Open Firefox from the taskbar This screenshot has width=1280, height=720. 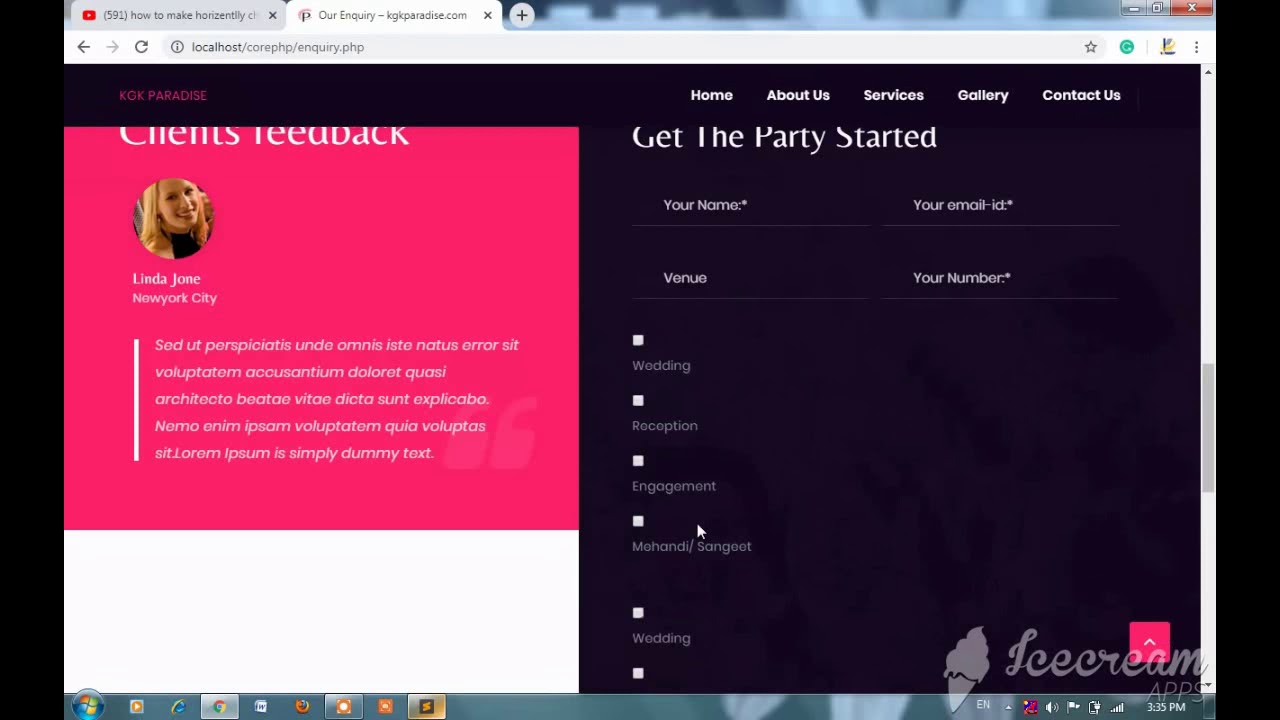tap(302, 707)
